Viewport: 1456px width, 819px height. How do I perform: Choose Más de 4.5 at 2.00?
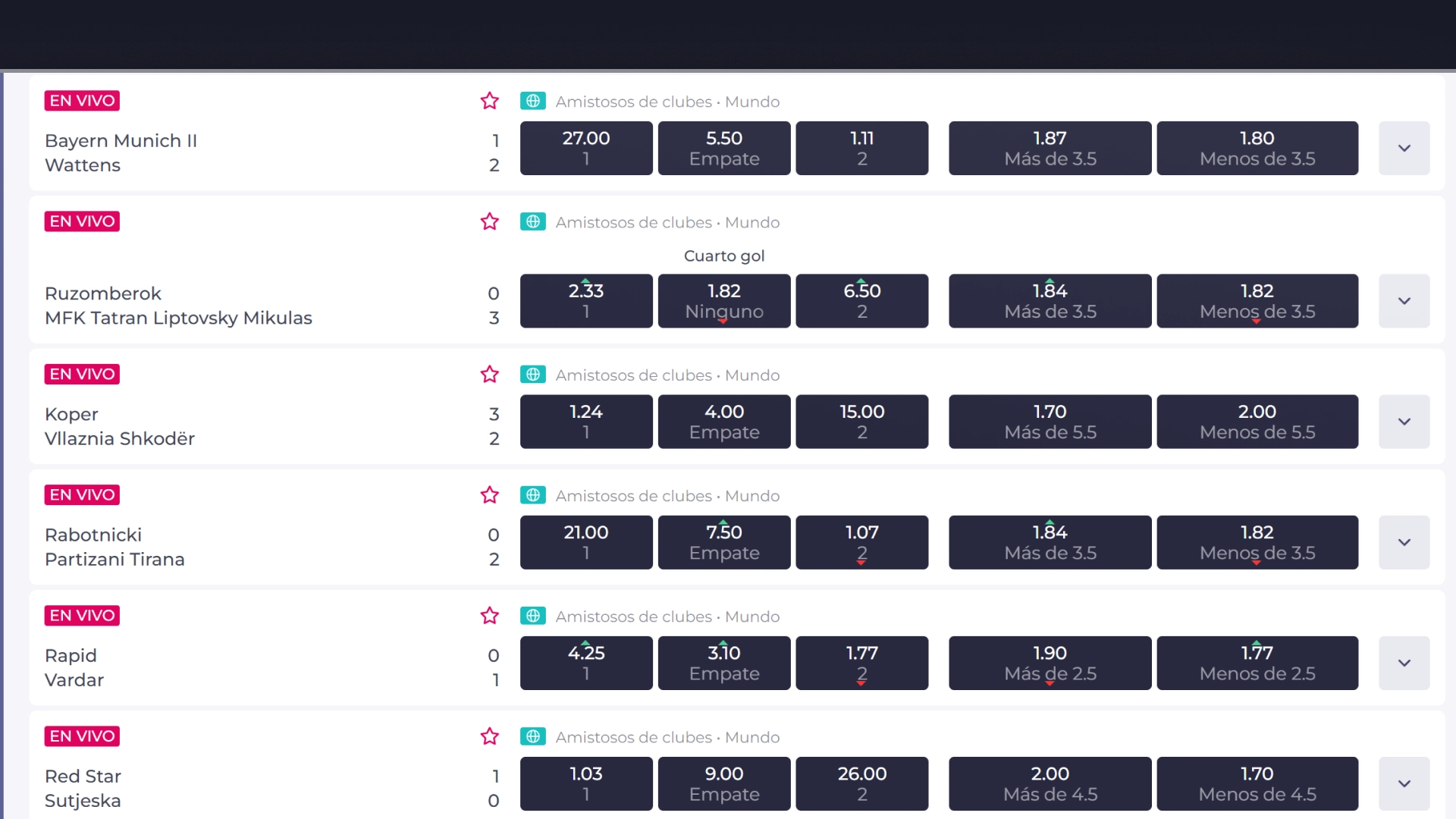[x=1050, y=783]
